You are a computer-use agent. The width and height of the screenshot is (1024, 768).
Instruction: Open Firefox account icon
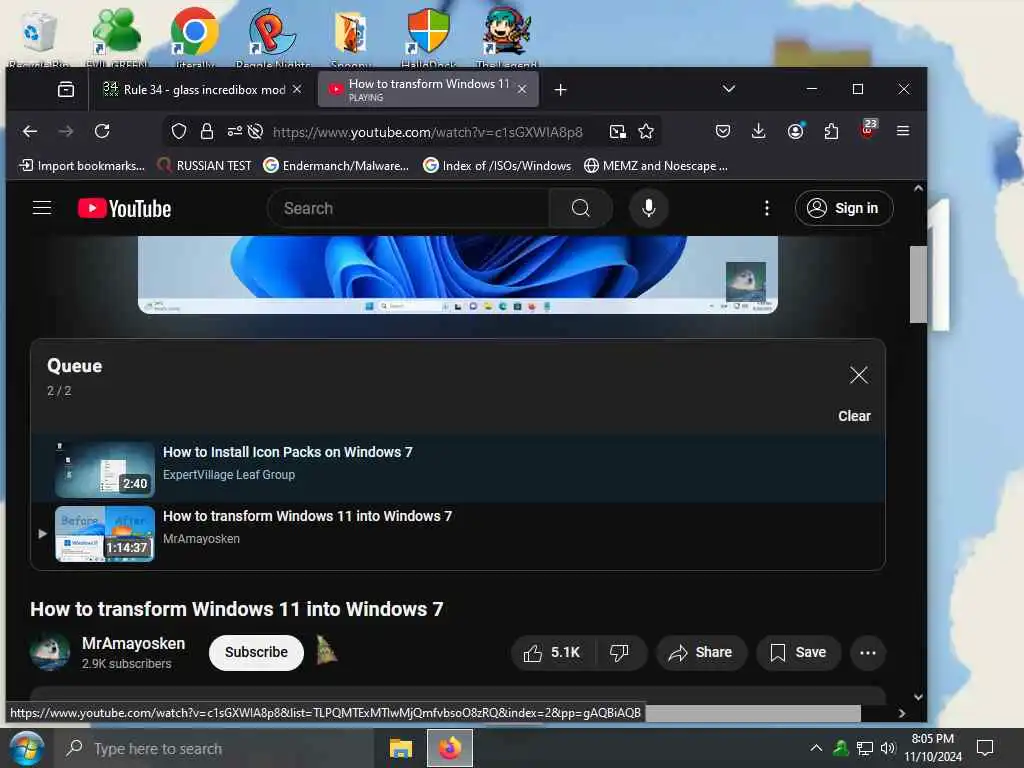point(795,131)
